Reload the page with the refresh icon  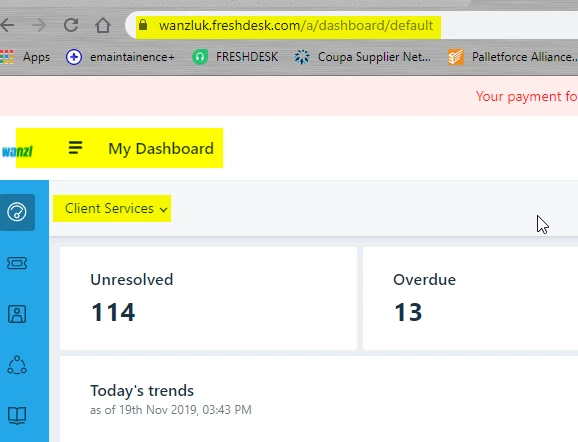[x=71, y=25]
